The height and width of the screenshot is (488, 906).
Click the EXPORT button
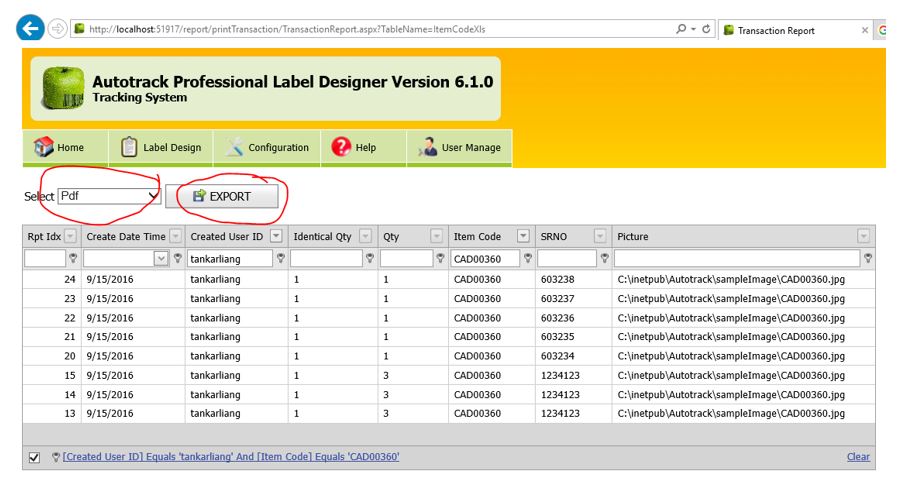pyautogui.click(x=222, y=196)
